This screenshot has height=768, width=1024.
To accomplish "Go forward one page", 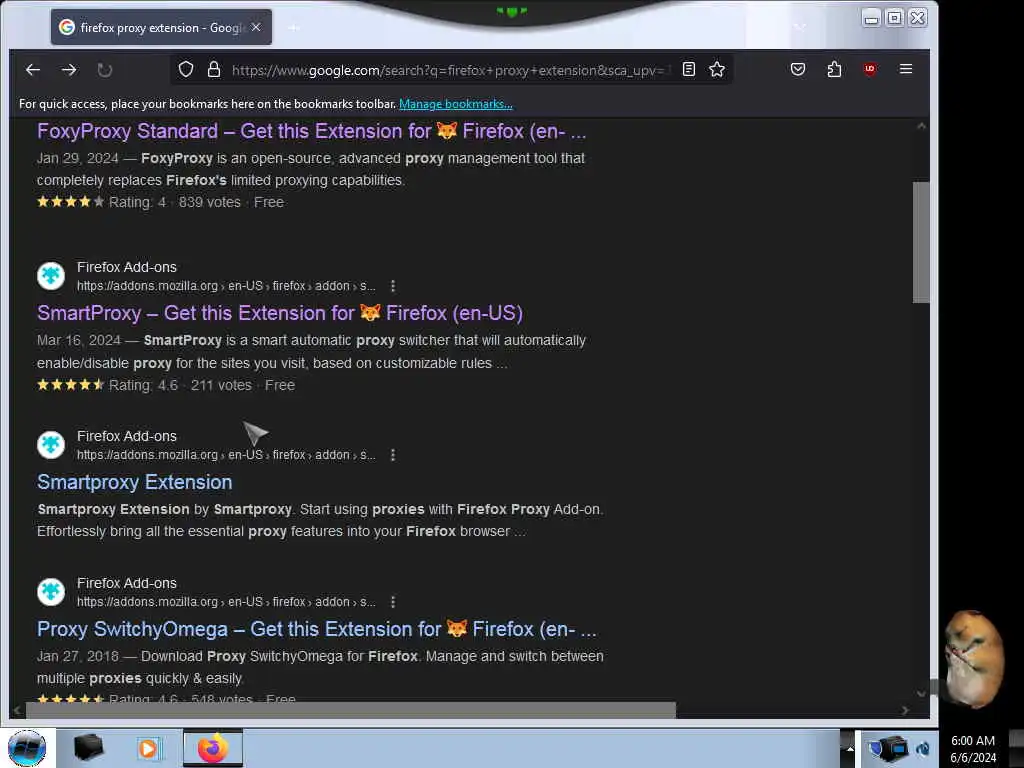I will coord(69,70).
